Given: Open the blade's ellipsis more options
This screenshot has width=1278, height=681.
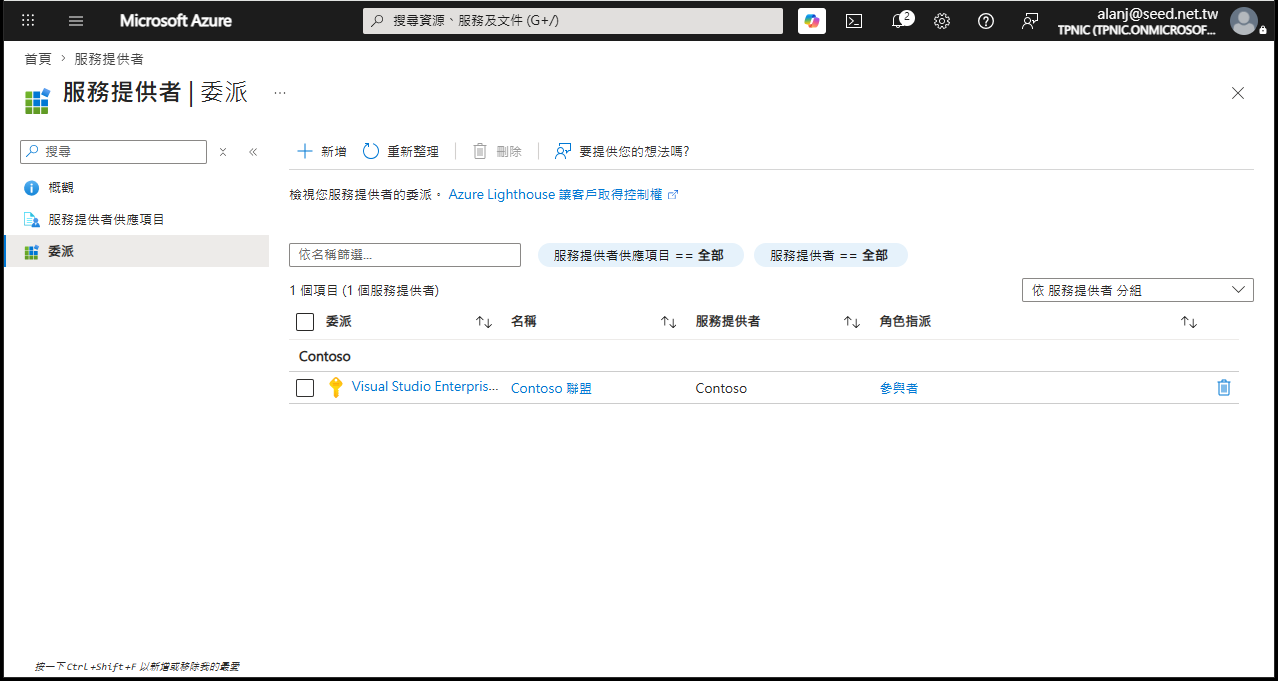Looking at the screenshot, I should point(280,93).
